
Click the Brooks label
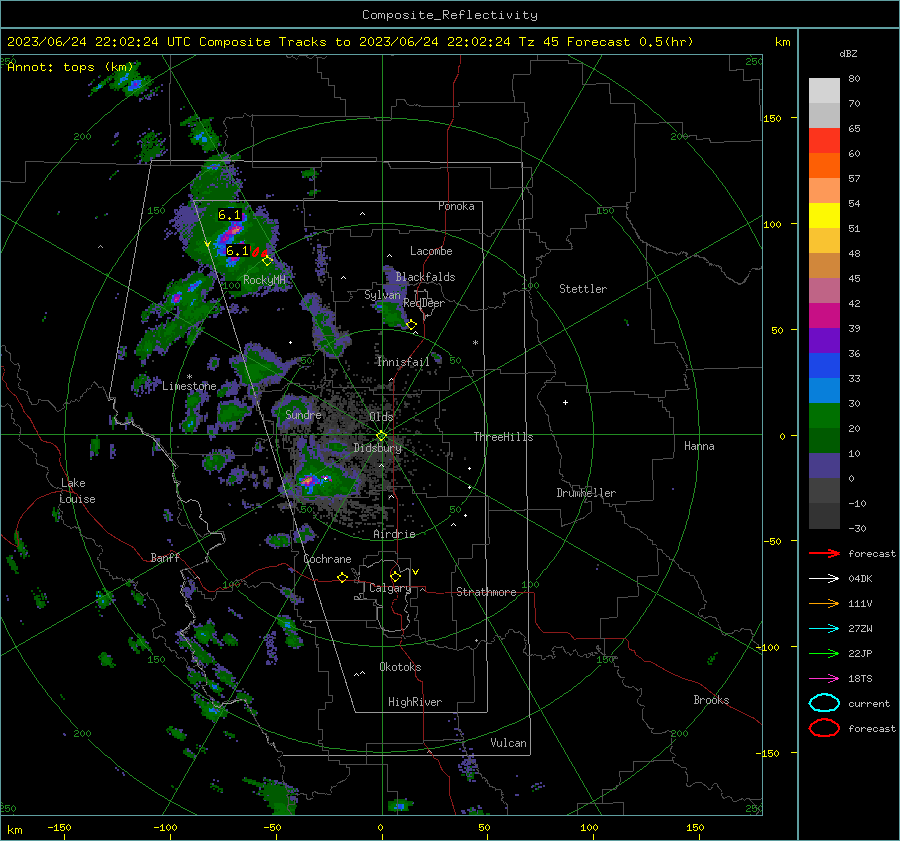711,700
